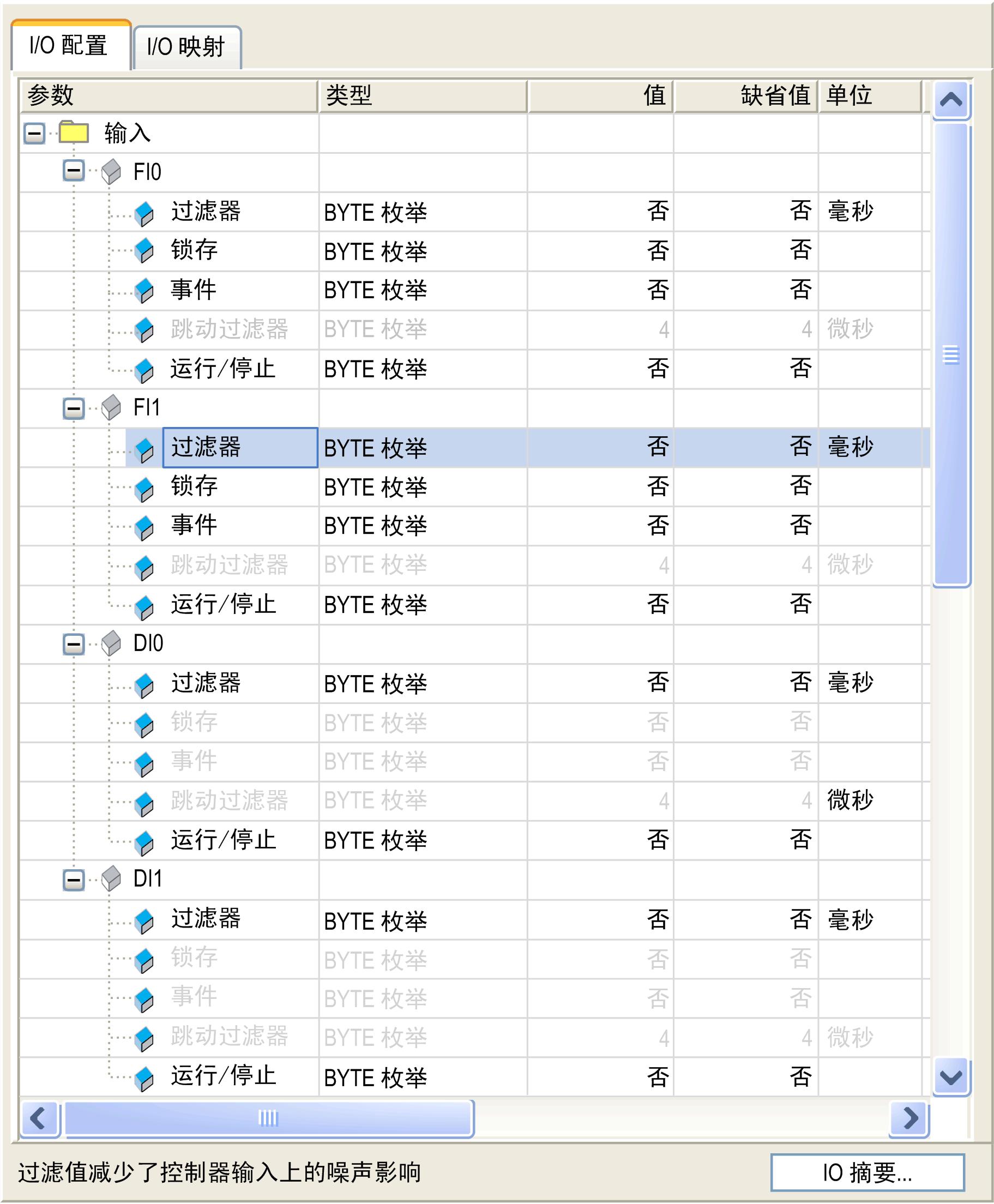Image resolution: width=994 pixels, height=1204 pixels.
Task: Collapse the 输入 root folder node
Action: click(x=34, y=134)
